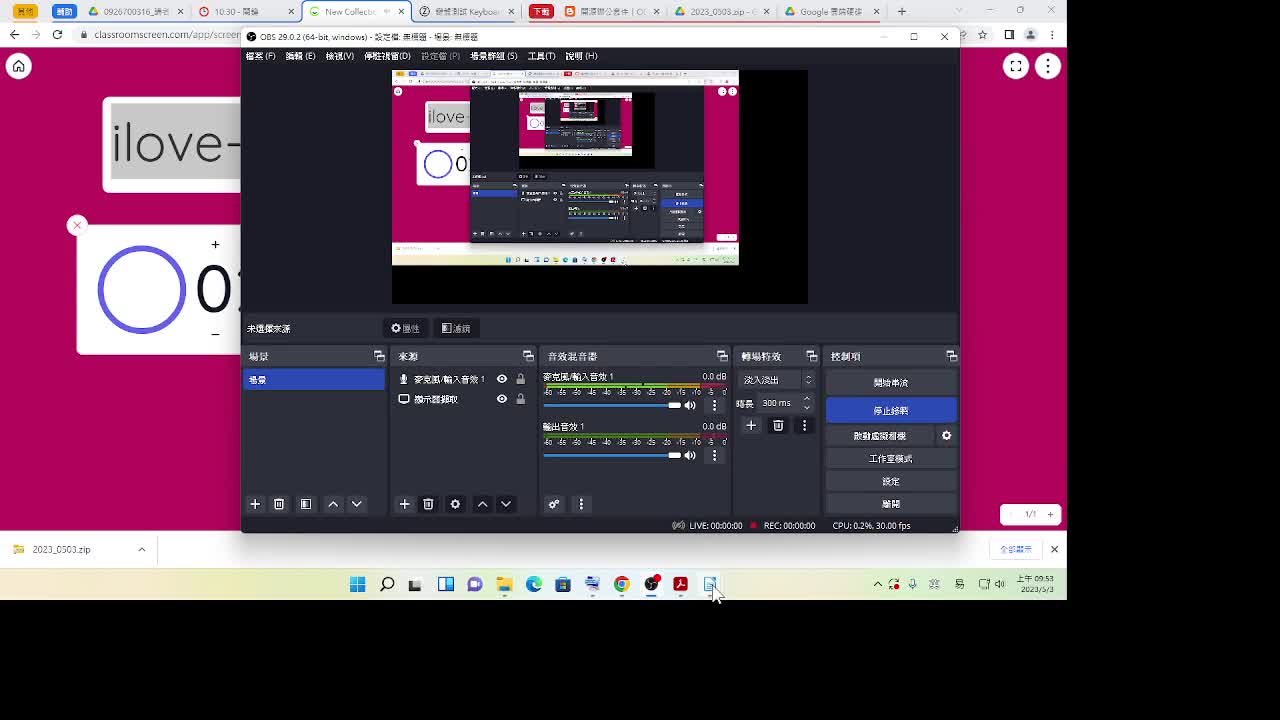Viewport: 1280px width, 720px height.
Task: Toggle 工作室模式 studio mode
Action: 891,459
